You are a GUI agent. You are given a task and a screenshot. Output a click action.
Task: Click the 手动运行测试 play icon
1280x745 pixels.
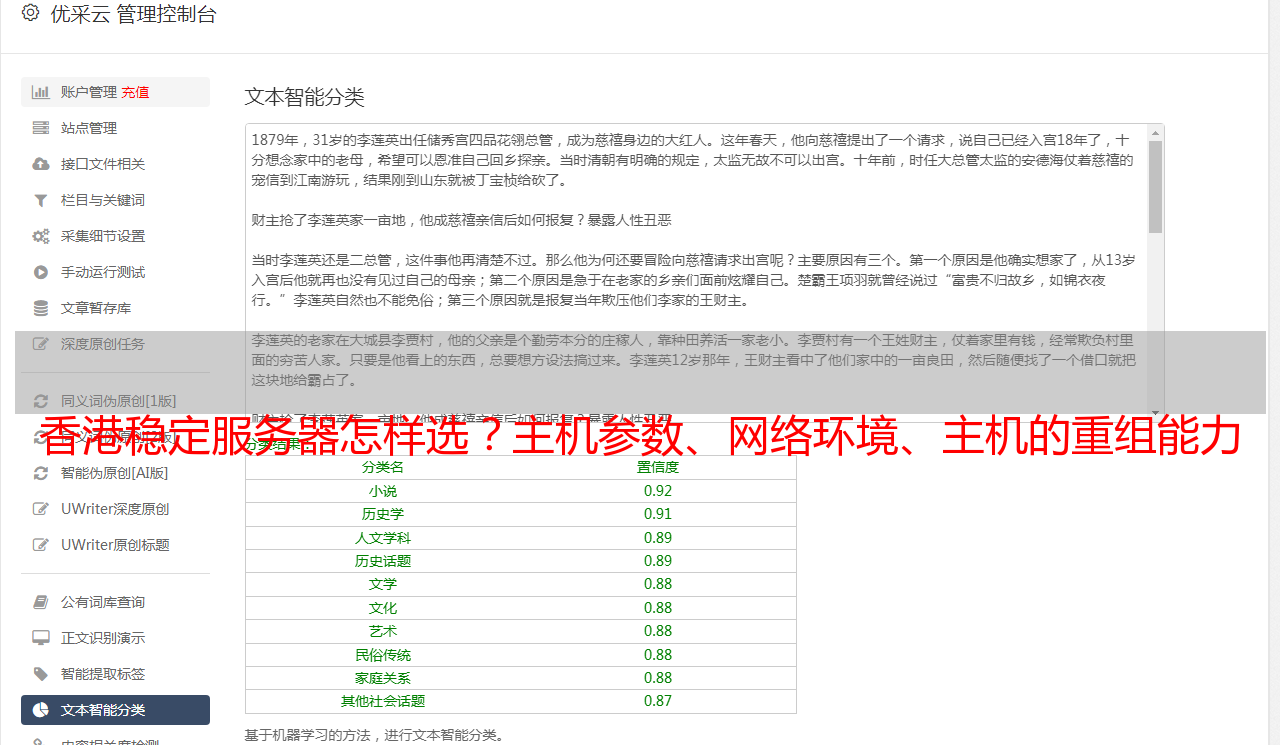[x=41, y=272]
